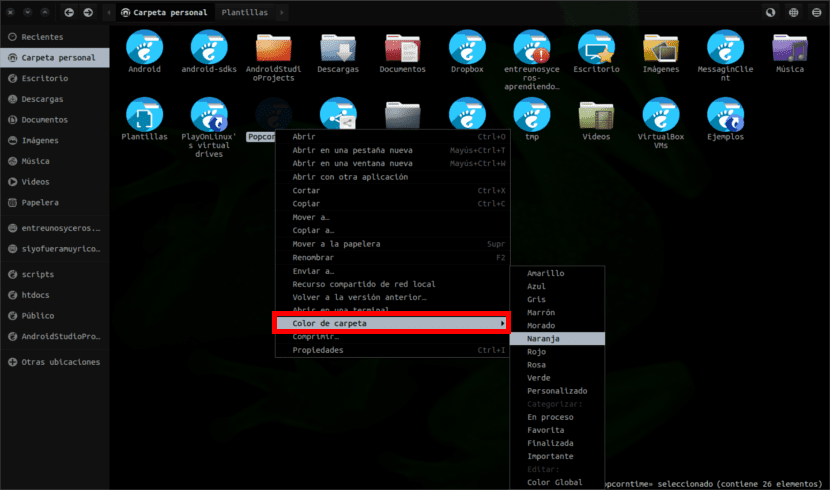Screen dimensions: 830x490
Task: Choose Color Global in submenu
Action: point(557,483)
